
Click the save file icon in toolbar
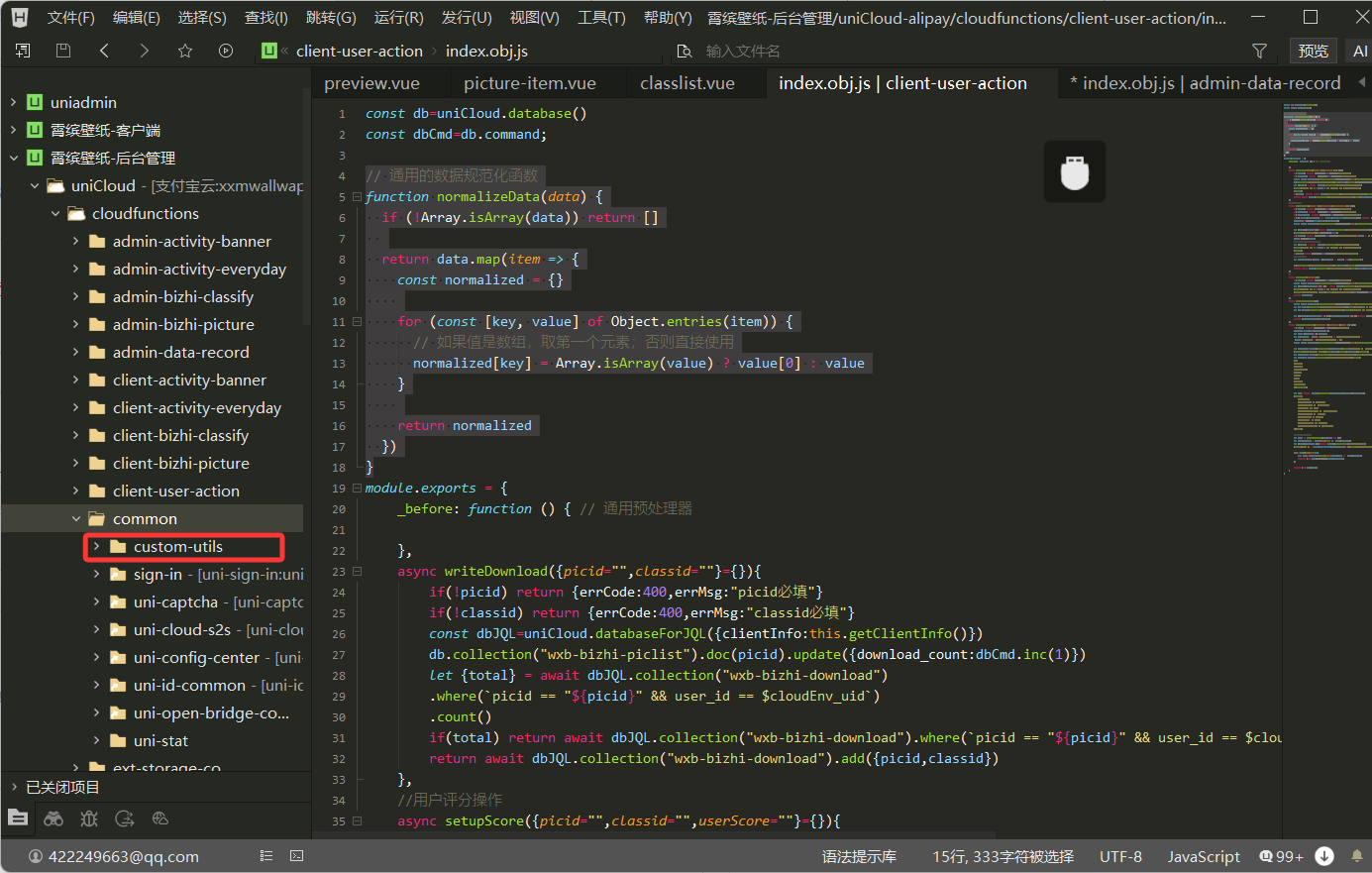coord(63,51)
